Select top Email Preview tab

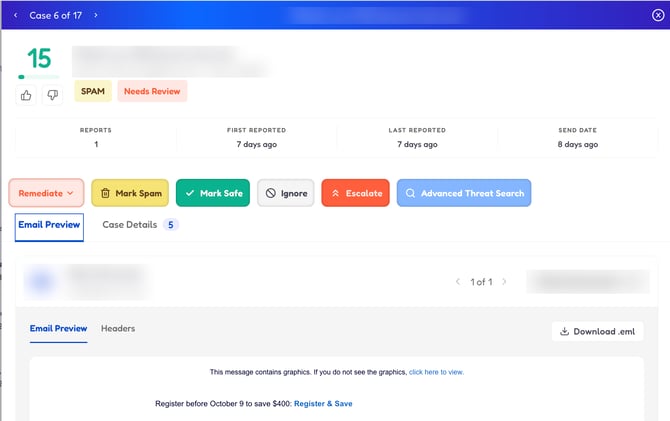pyautogui.click(x=49, y=227)
